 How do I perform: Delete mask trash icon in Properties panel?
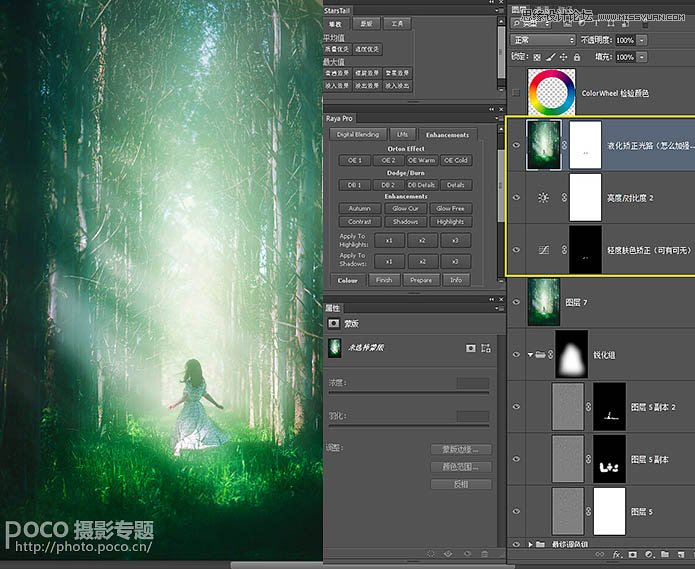[x=484, y=554]
